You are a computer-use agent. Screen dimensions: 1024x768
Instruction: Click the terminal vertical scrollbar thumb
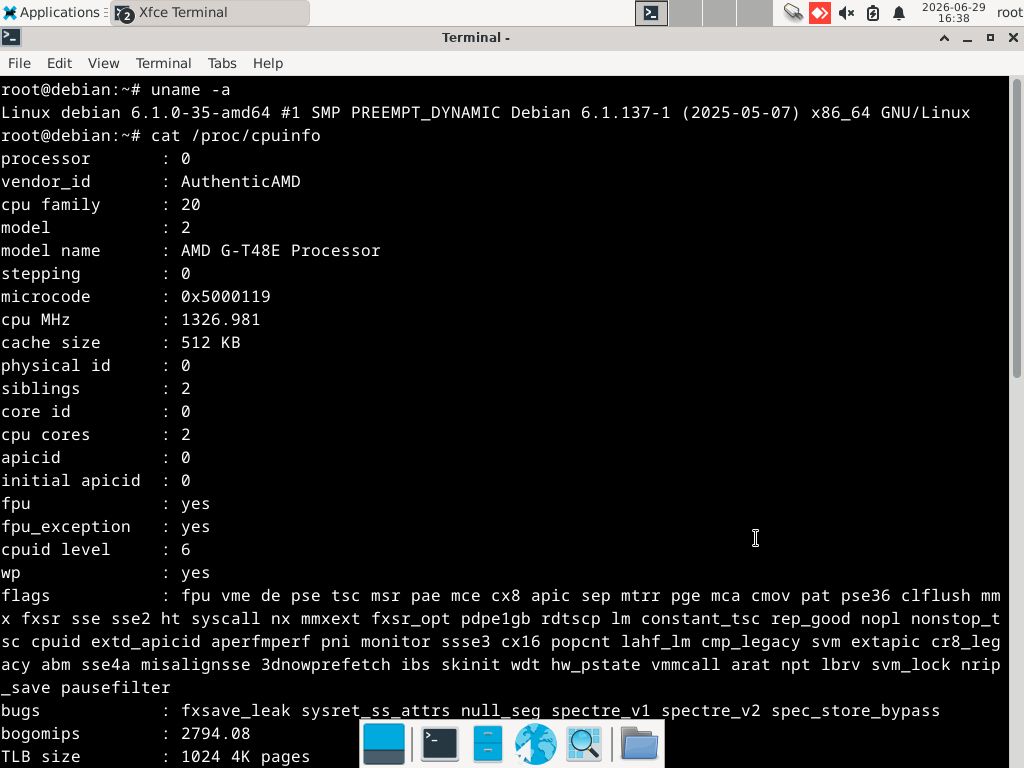coord(1017,227)
